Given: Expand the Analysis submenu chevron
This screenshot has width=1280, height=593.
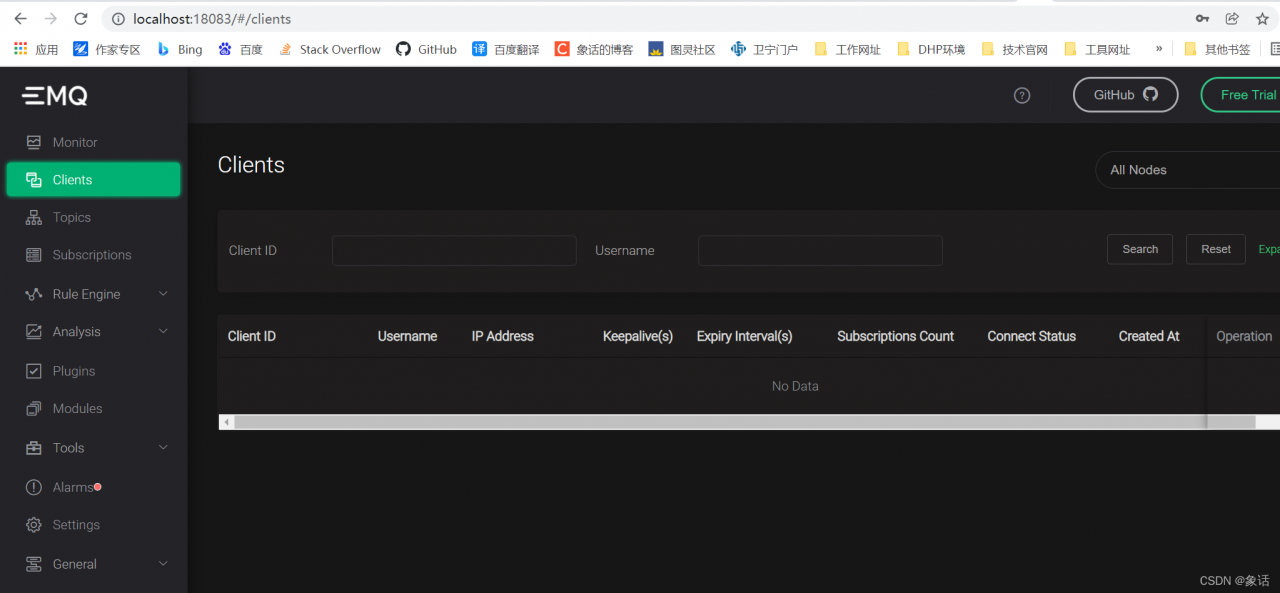Looking at the screenshot, I should click(x=163, y=332).
